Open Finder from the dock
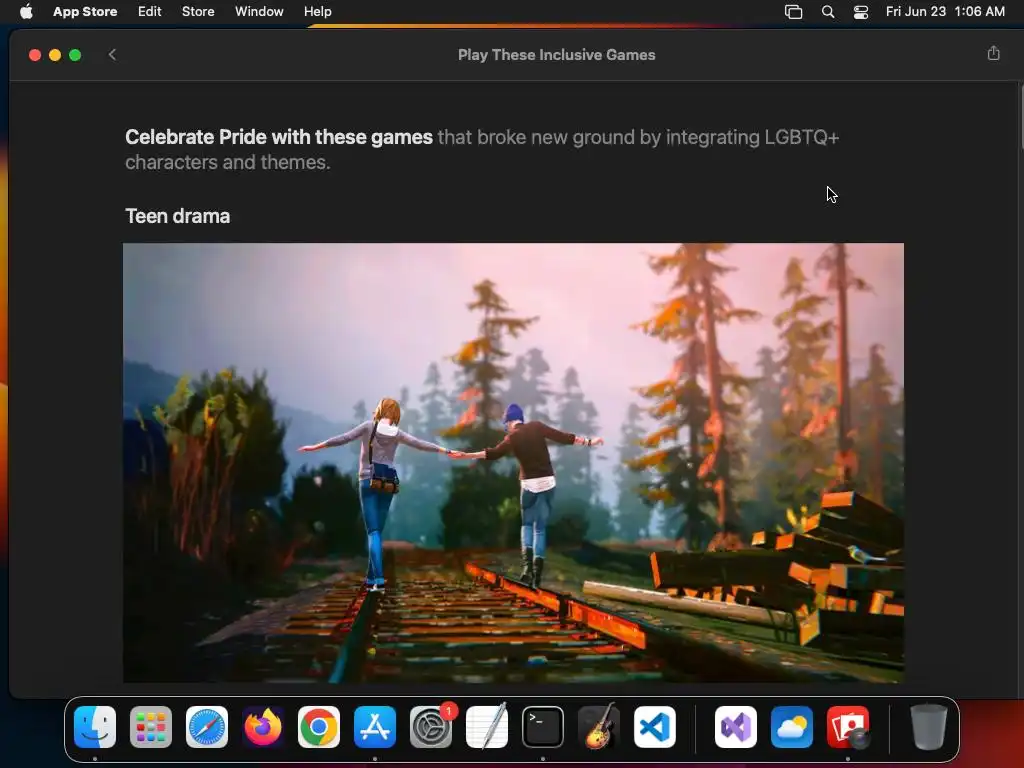The height and width of the screenshot is (768, 1024). (95, 727)
